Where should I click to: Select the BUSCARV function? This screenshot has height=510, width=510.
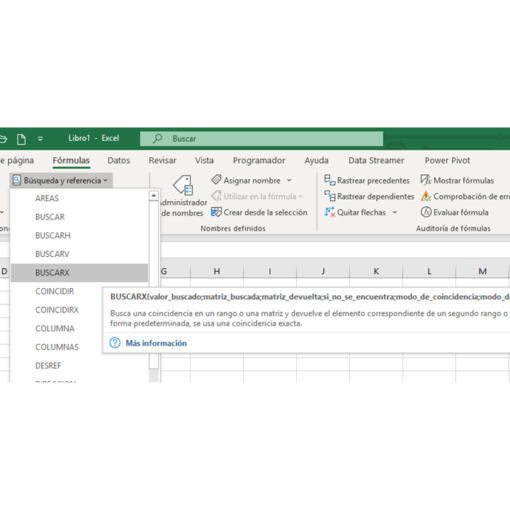(x=79, y=254)
